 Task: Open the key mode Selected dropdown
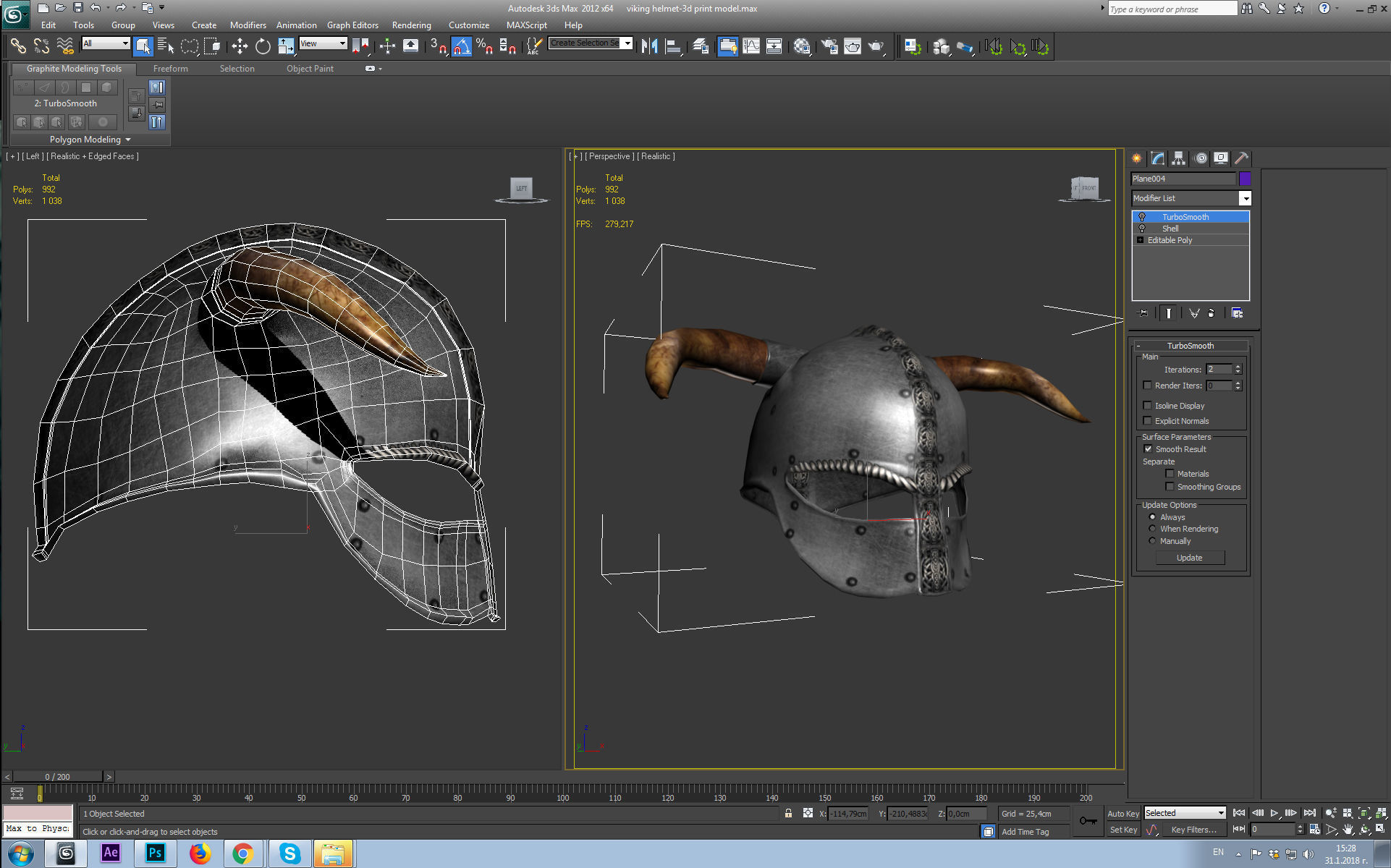1185,813
